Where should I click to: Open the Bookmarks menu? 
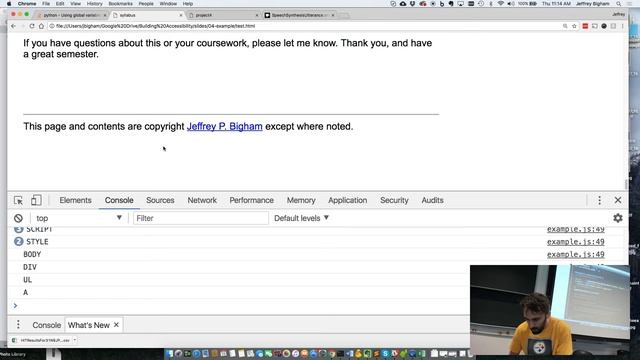(x=120, y=4)
